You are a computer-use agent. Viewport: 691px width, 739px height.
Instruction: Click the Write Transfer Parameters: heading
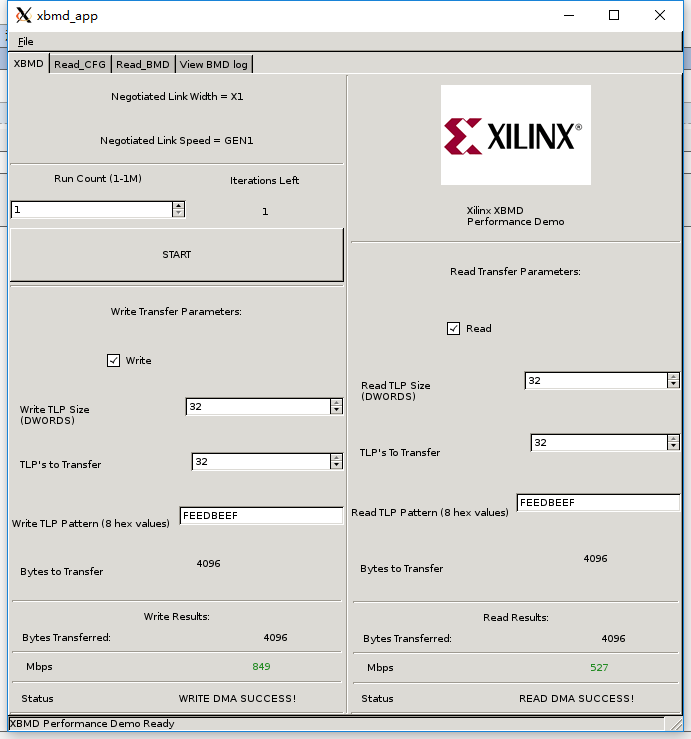(x=176, y=312)
